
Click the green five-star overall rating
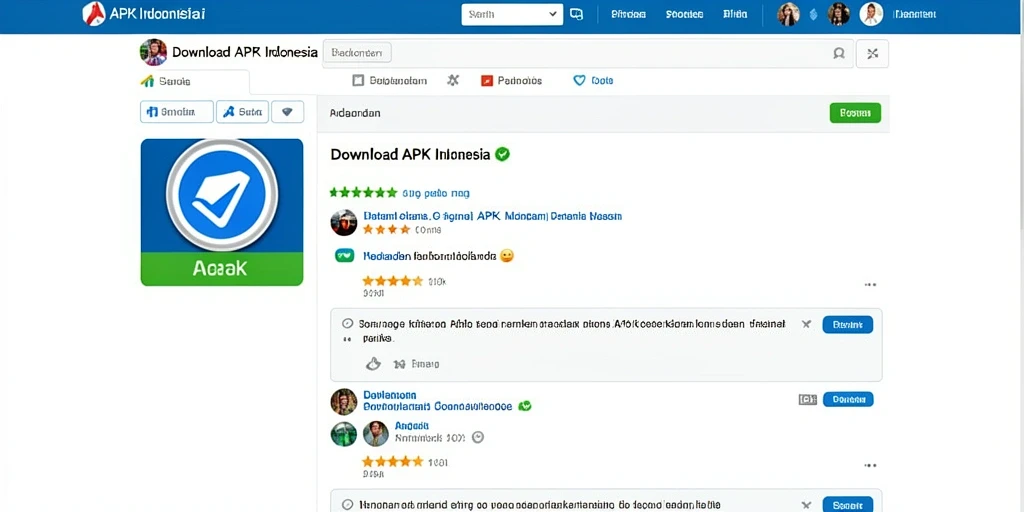point(363,193)
